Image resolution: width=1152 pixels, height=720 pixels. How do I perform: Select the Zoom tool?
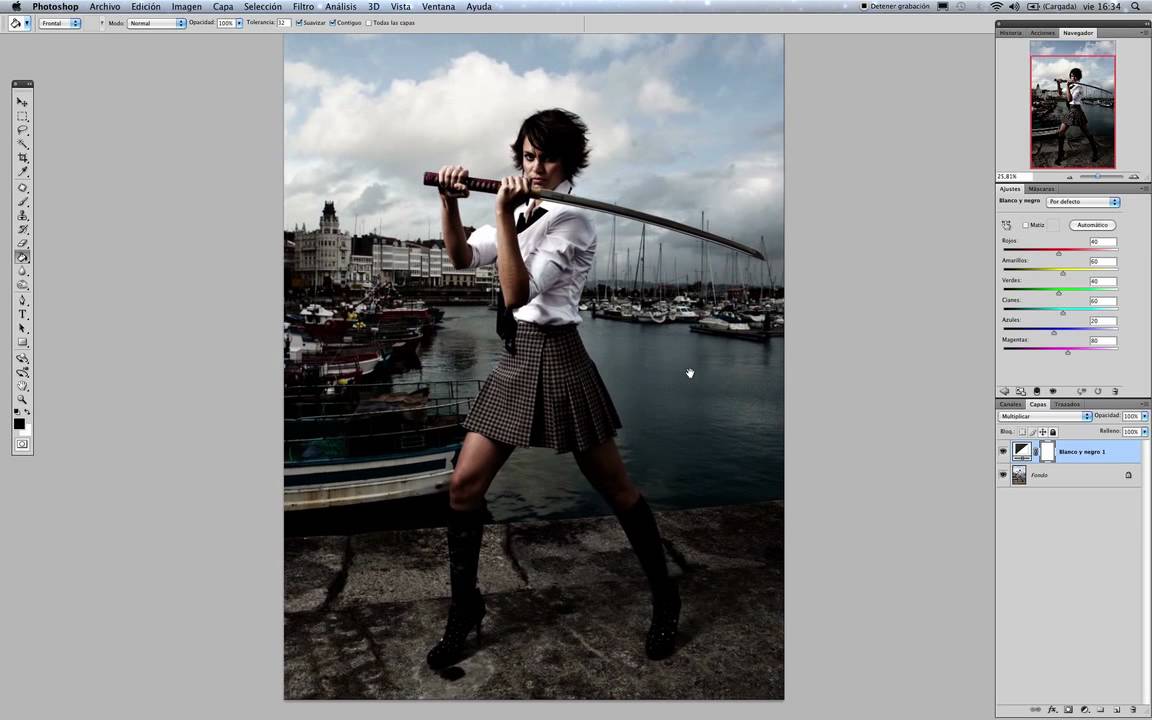[x=22, y=400]
